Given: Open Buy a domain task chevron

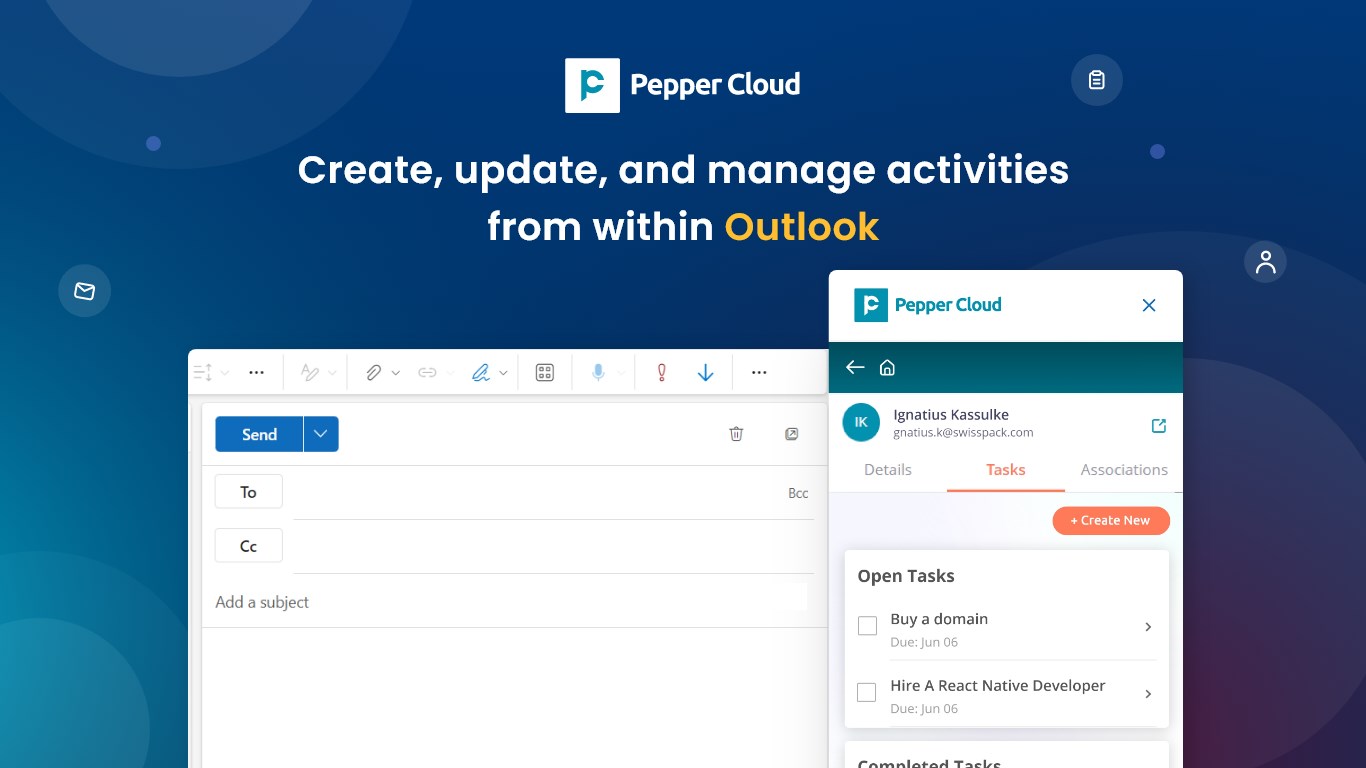Looking at the screenshot, I should pyautogui.click(x=1148, y=627).
